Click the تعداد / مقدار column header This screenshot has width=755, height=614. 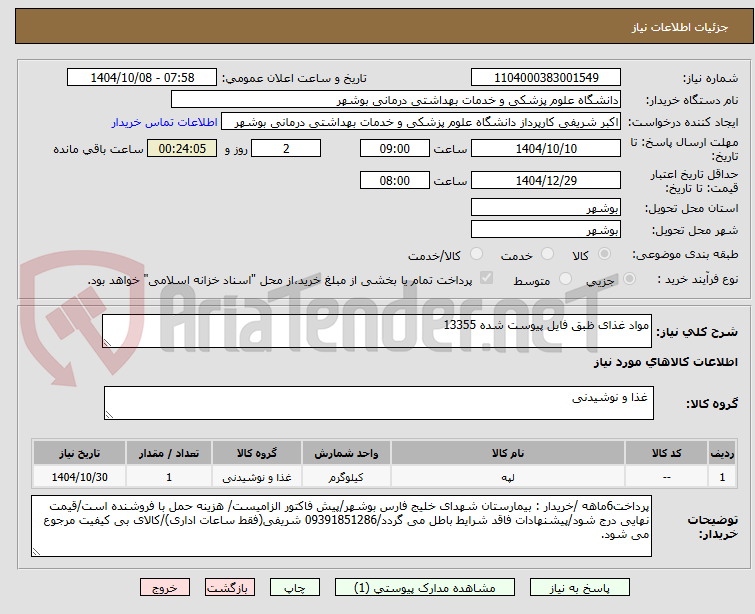pos(169,453)
